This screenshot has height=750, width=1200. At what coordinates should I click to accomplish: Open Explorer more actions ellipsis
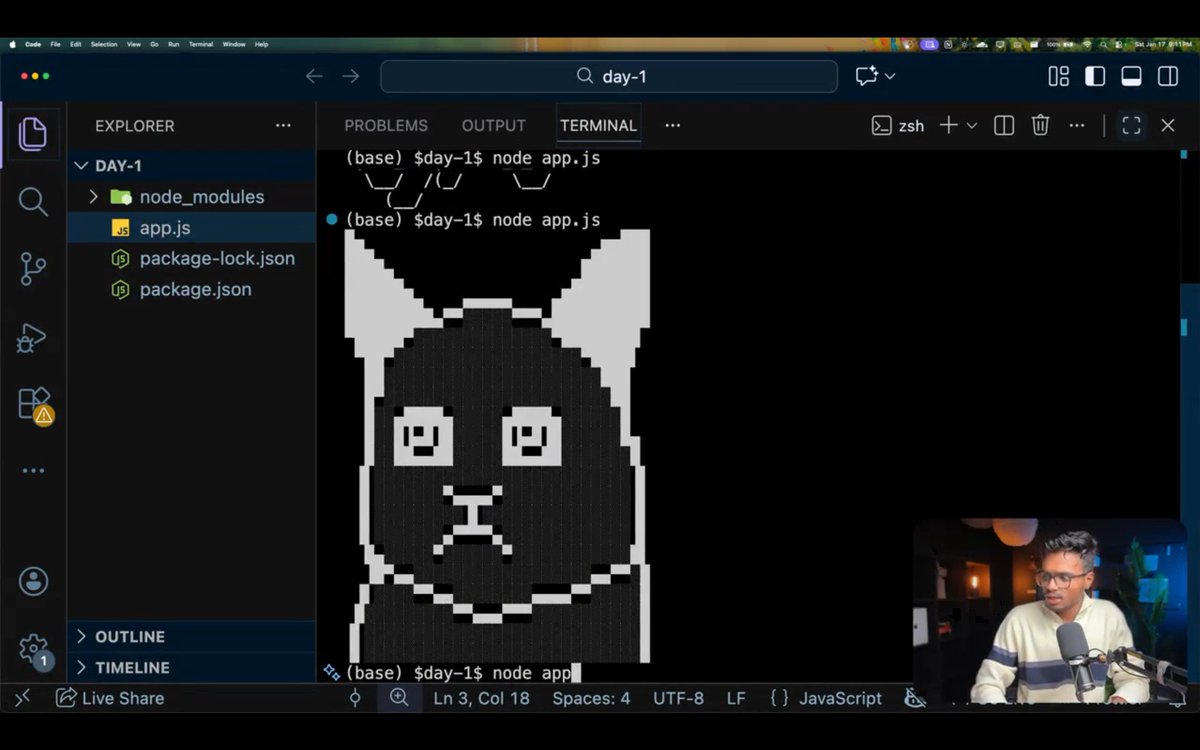pyautogui.click(x=283, y=126)
